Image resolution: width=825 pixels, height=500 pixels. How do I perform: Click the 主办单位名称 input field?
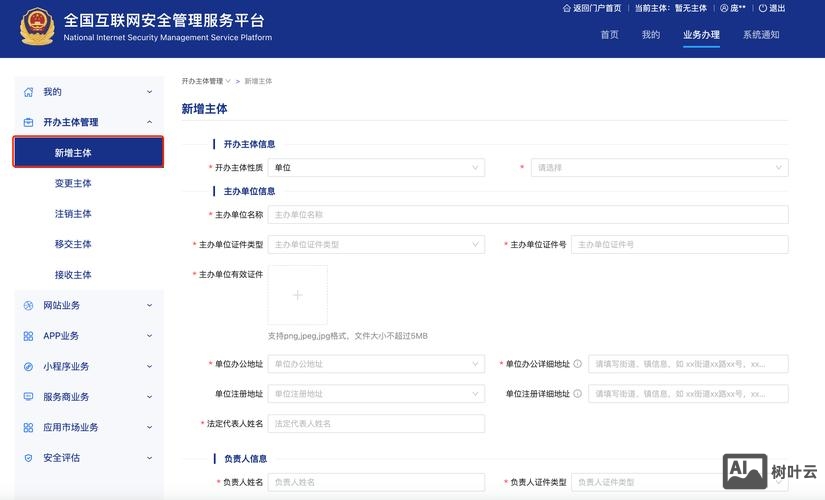(528, 215)
